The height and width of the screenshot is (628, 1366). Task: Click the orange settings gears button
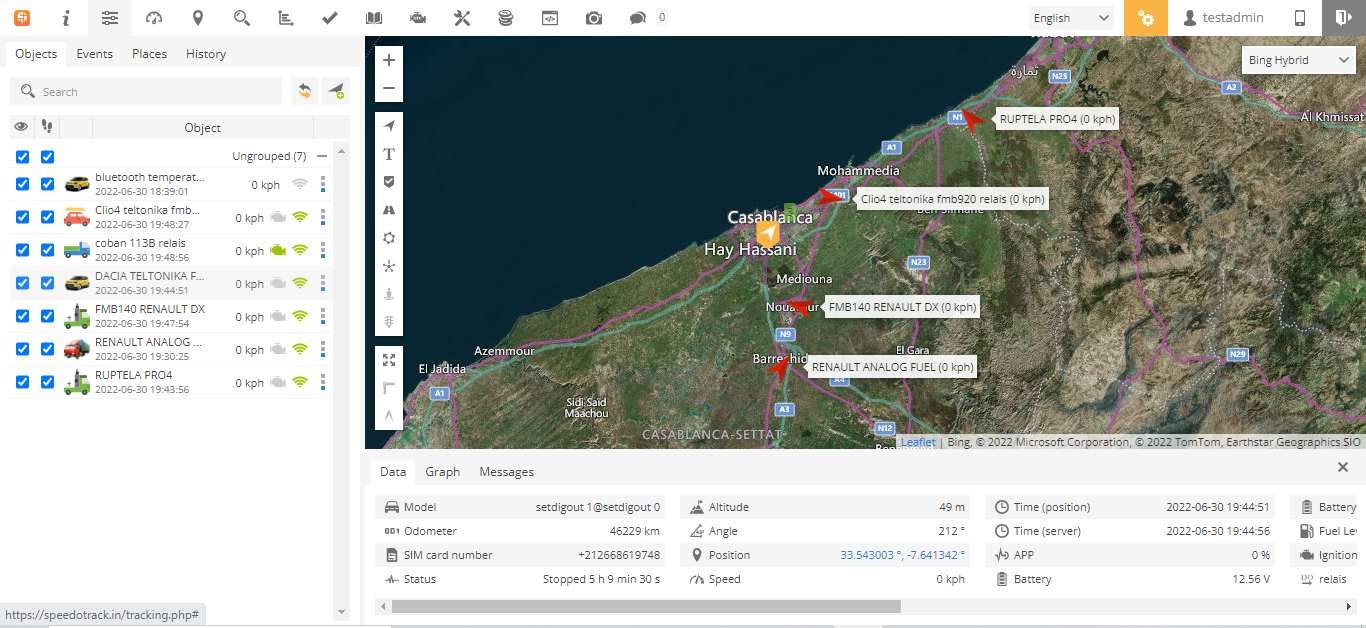click(x=1146, y=18)
